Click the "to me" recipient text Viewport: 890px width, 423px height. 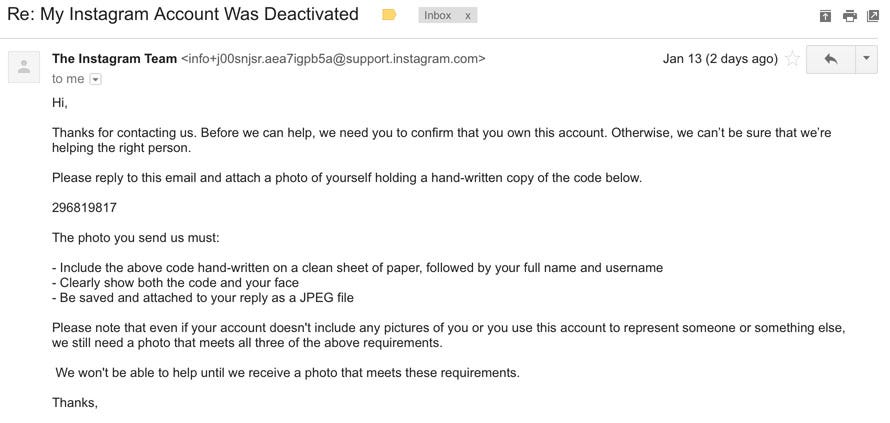(68, 79)
